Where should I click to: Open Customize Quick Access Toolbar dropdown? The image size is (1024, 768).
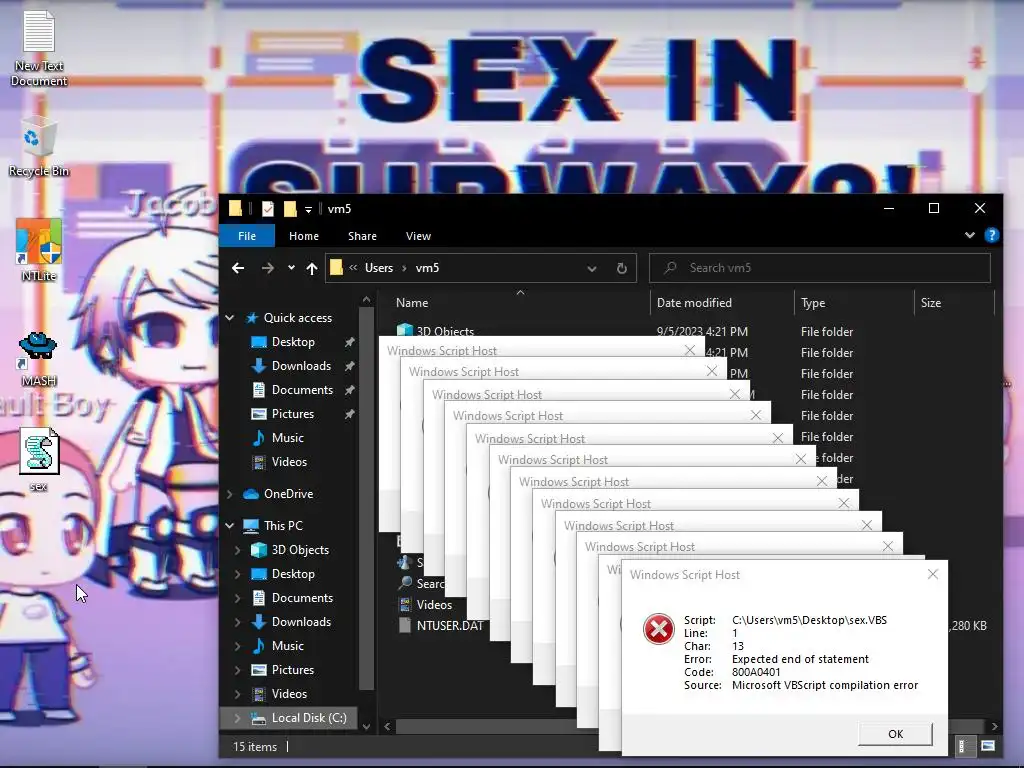click(x=308, y=210)
